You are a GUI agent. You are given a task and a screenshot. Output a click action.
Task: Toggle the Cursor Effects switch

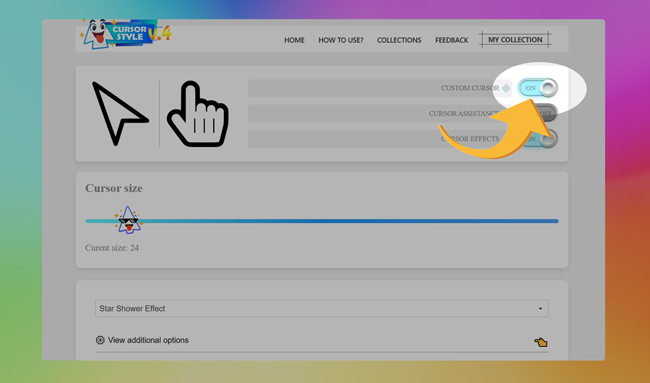coord(543,139)
